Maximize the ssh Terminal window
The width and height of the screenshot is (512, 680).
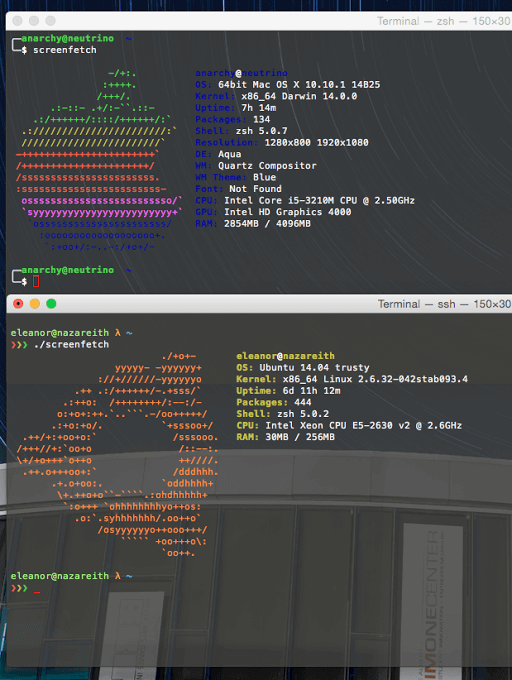[x=51, y=304]
